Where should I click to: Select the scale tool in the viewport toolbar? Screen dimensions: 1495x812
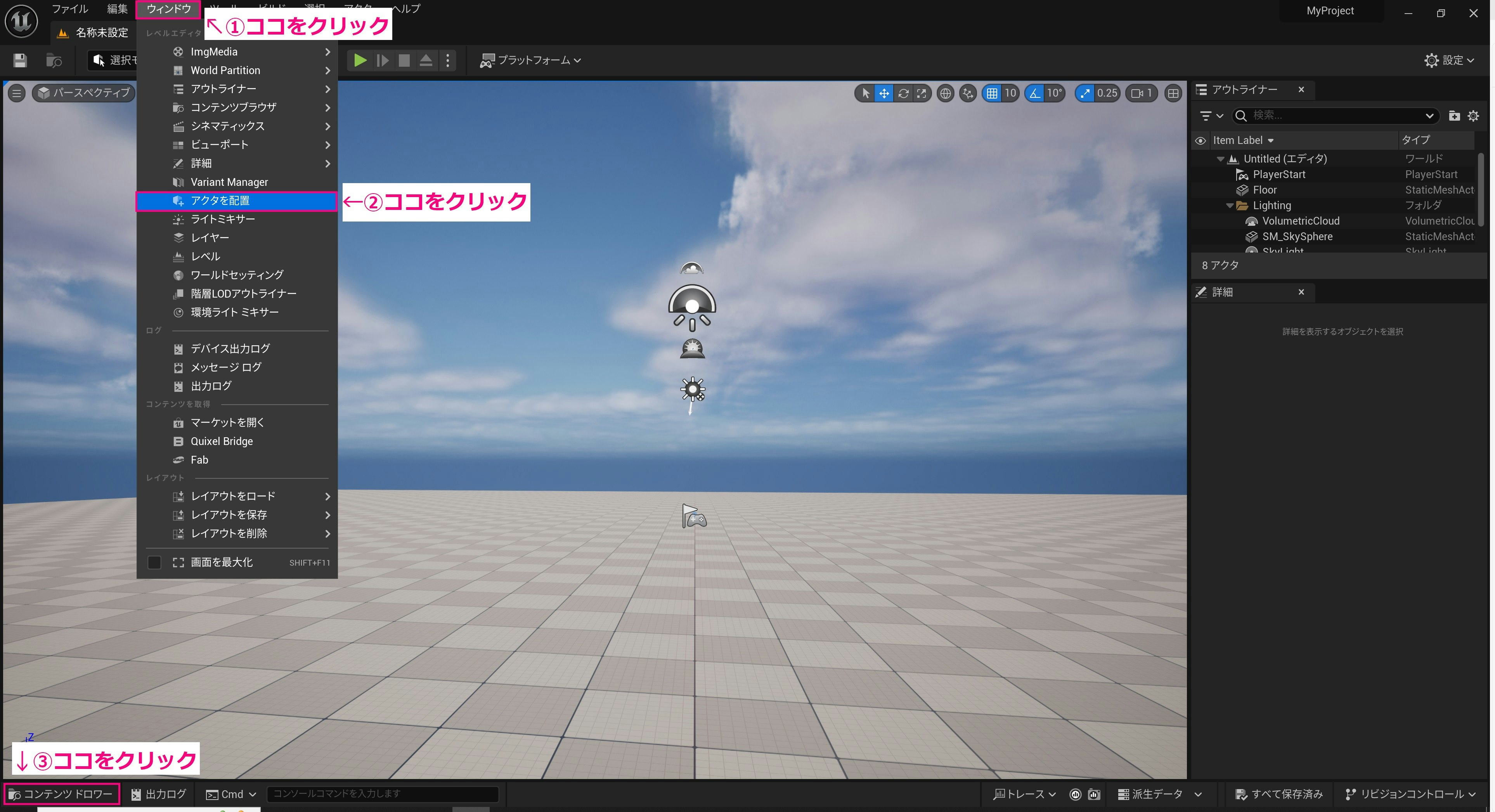click(922, 93)
